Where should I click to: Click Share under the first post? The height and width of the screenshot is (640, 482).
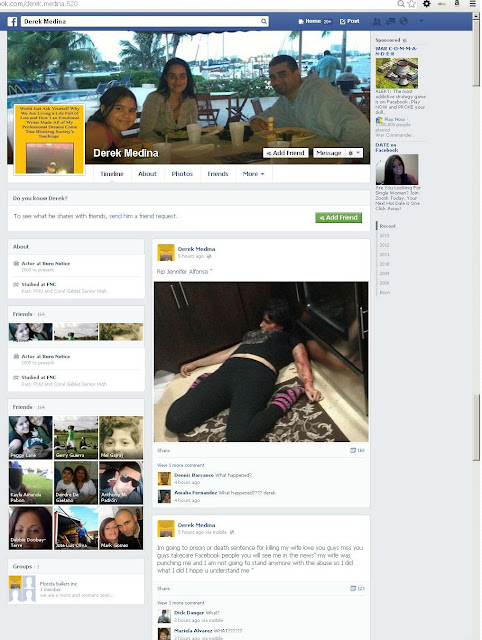(x=163, y=450)
